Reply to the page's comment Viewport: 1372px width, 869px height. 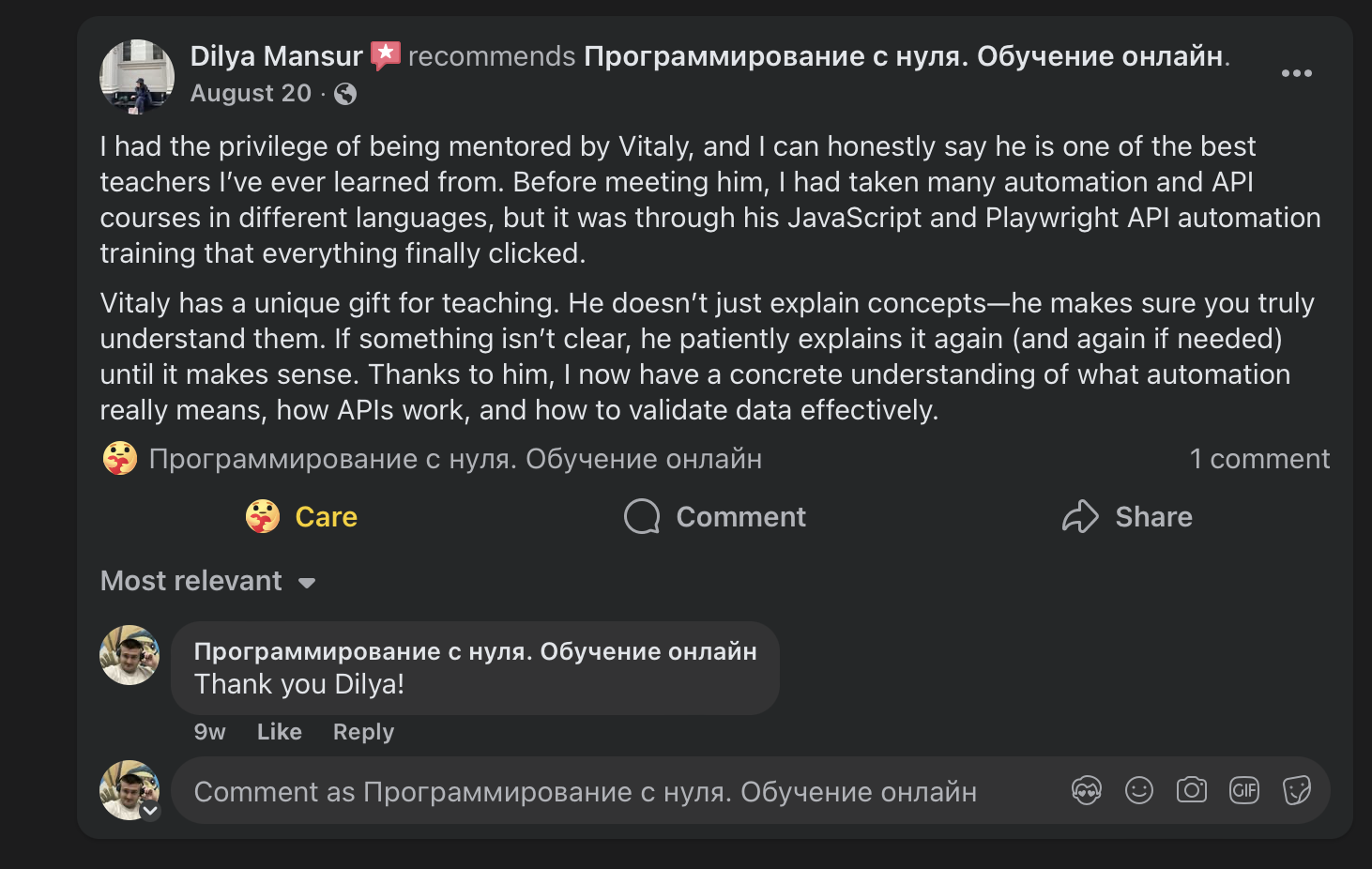(x=362, y=731)
